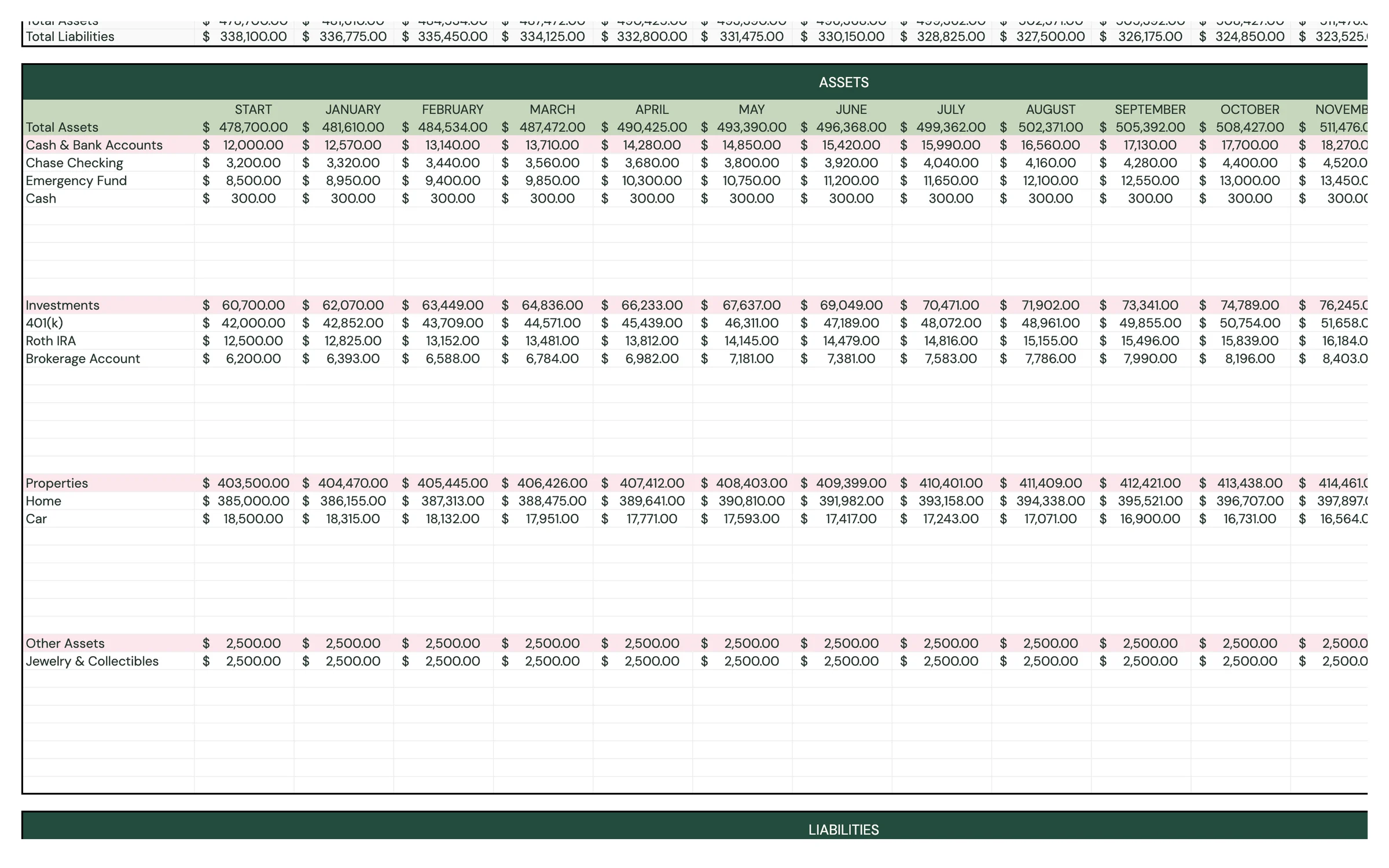The image size is (1389, 868).
Task: Click Brokerage Account October value 8,196.00
Action: 1250,359
